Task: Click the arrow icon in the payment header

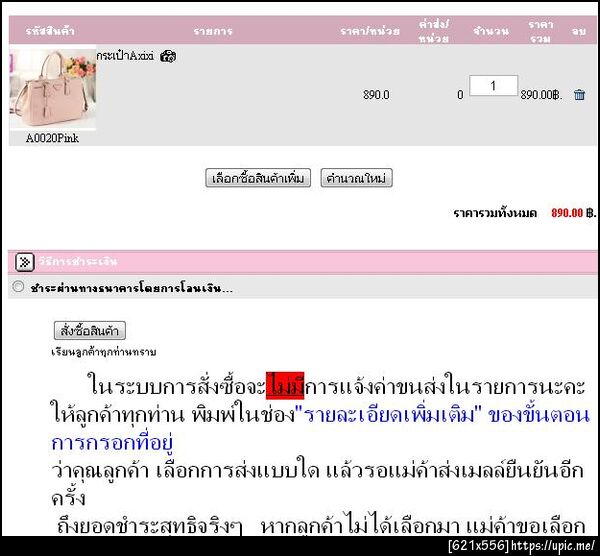Action: pyautogui.click(x=24, y=262)
